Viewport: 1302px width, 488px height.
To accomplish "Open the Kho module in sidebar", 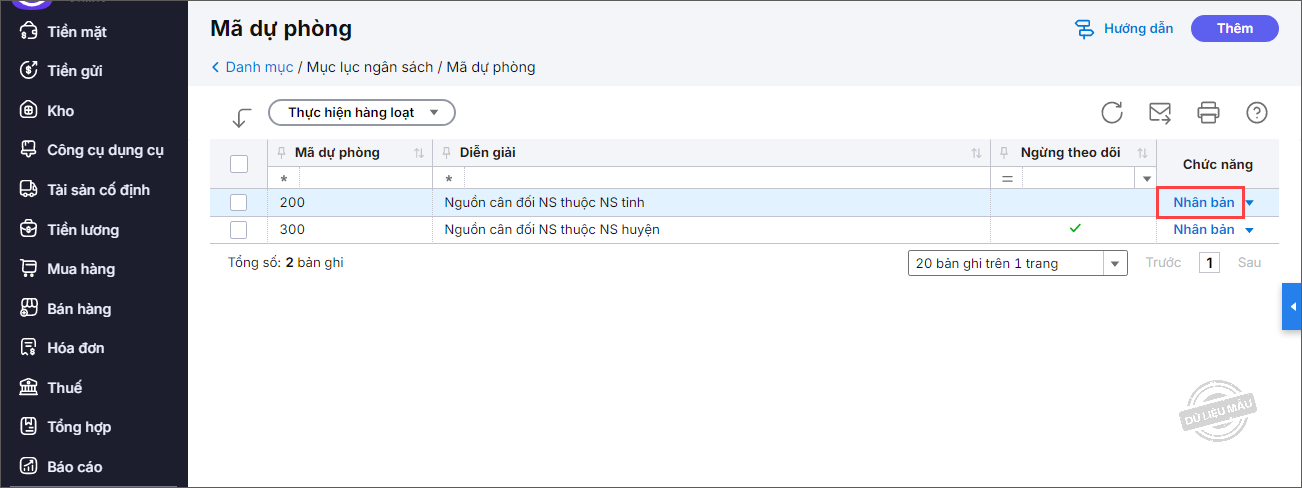I will click(60, 111).
